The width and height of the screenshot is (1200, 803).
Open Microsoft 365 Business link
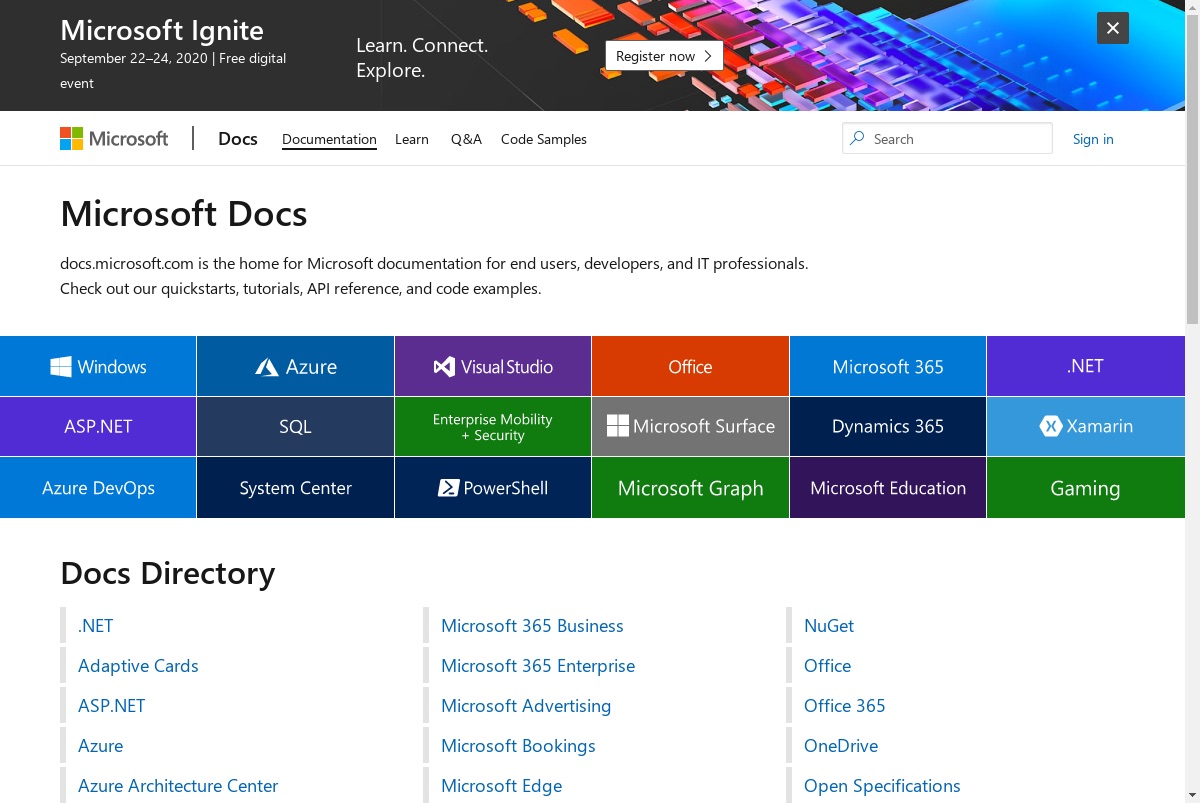click(x=532, y=626)
